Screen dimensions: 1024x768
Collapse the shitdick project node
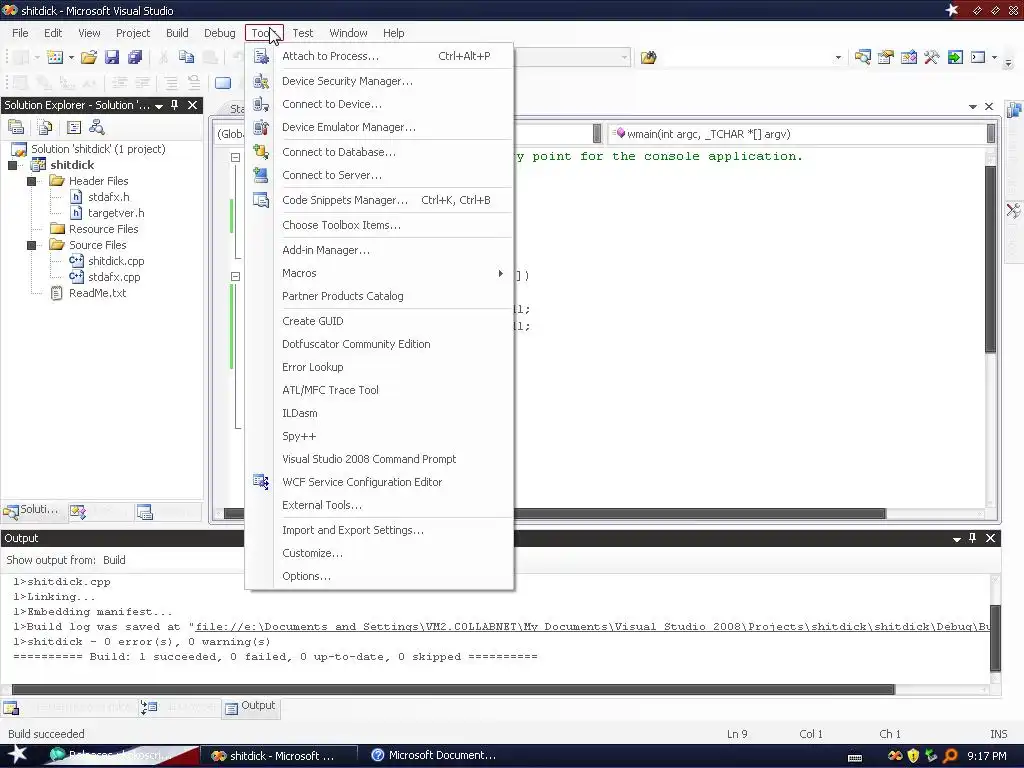[x=12, y=165]
